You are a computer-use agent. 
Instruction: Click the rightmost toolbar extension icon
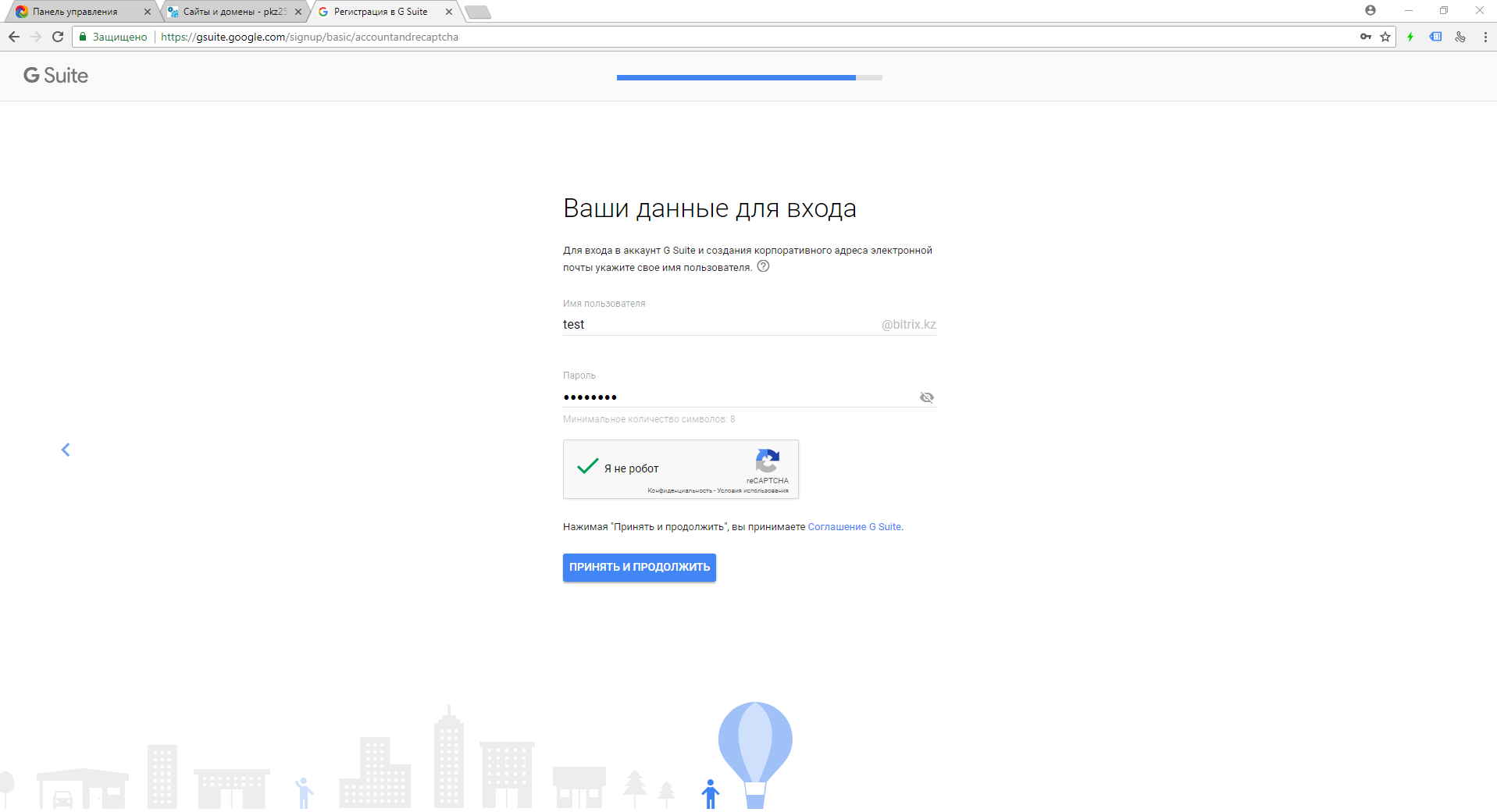pos(1460,37)
